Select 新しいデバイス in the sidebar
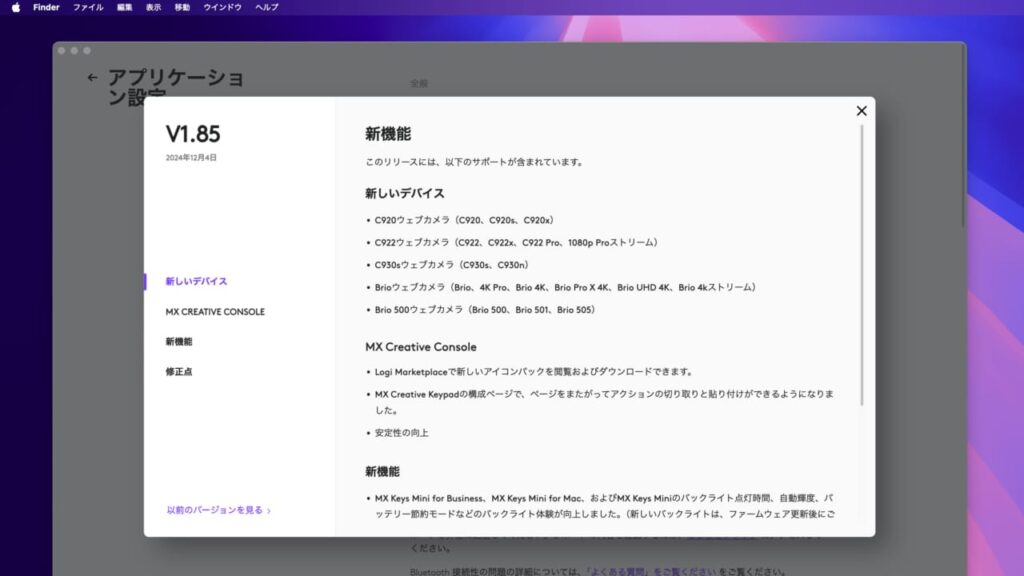The width and height of the screenshot is (1024, 576). pos(198,282)
